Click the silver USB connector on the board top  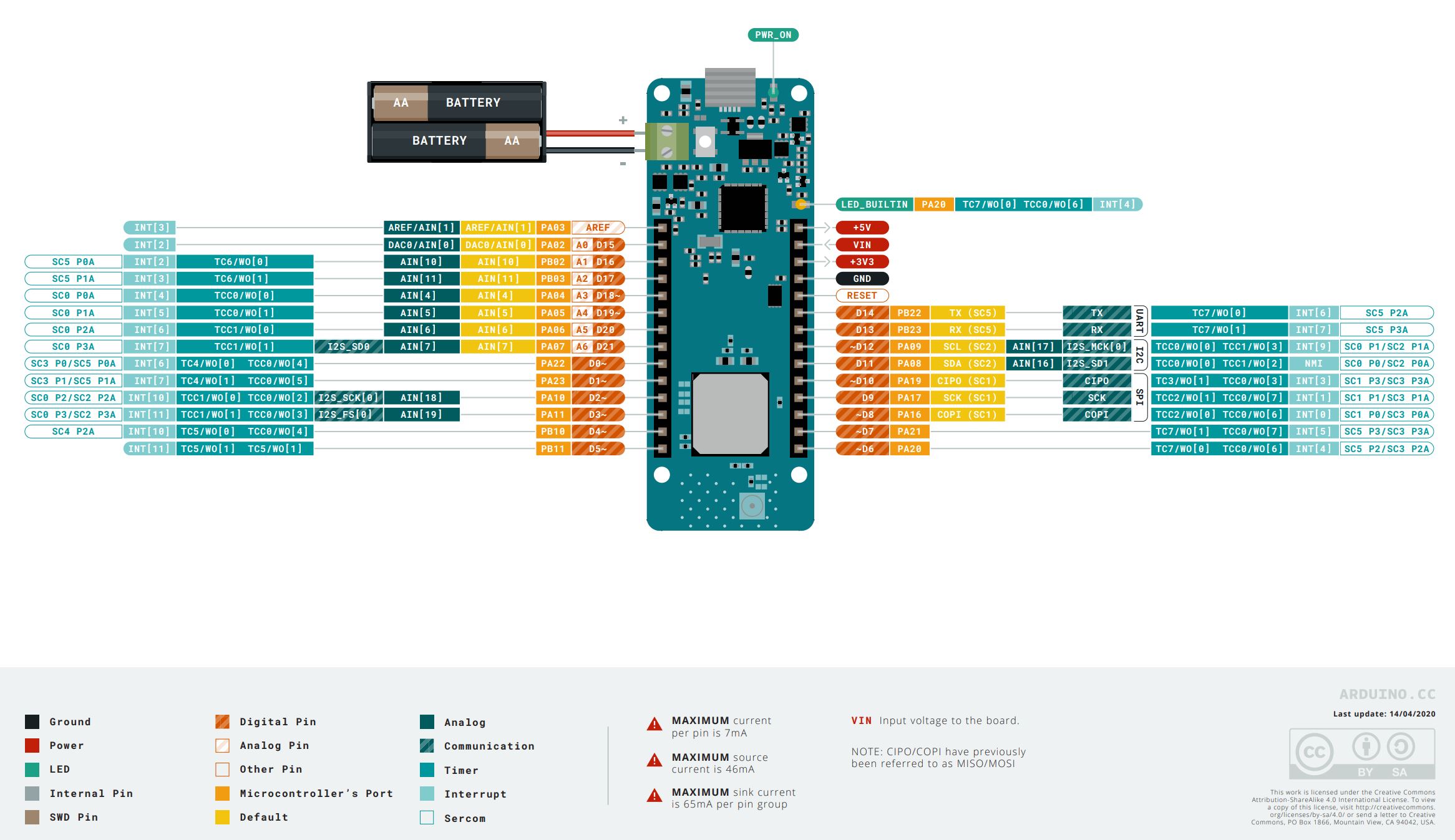coord(730,87)
